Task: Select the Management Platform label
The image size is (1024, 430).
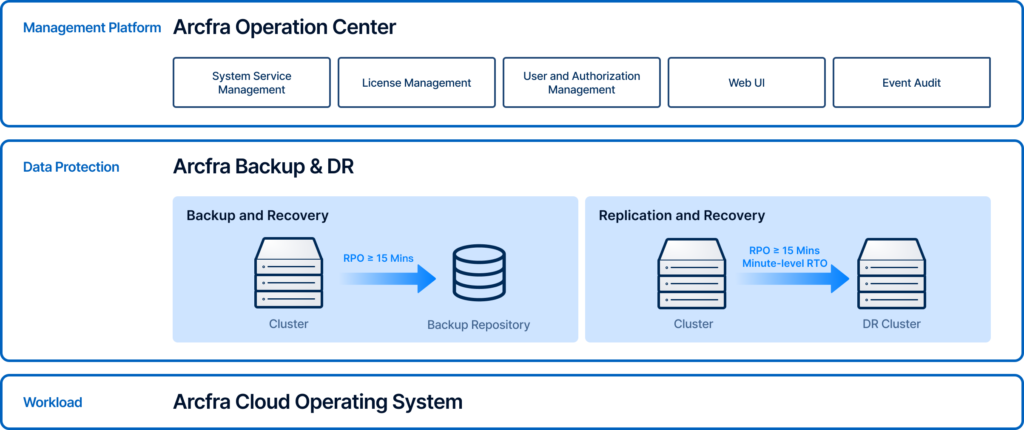Action: tap(91, 28)
